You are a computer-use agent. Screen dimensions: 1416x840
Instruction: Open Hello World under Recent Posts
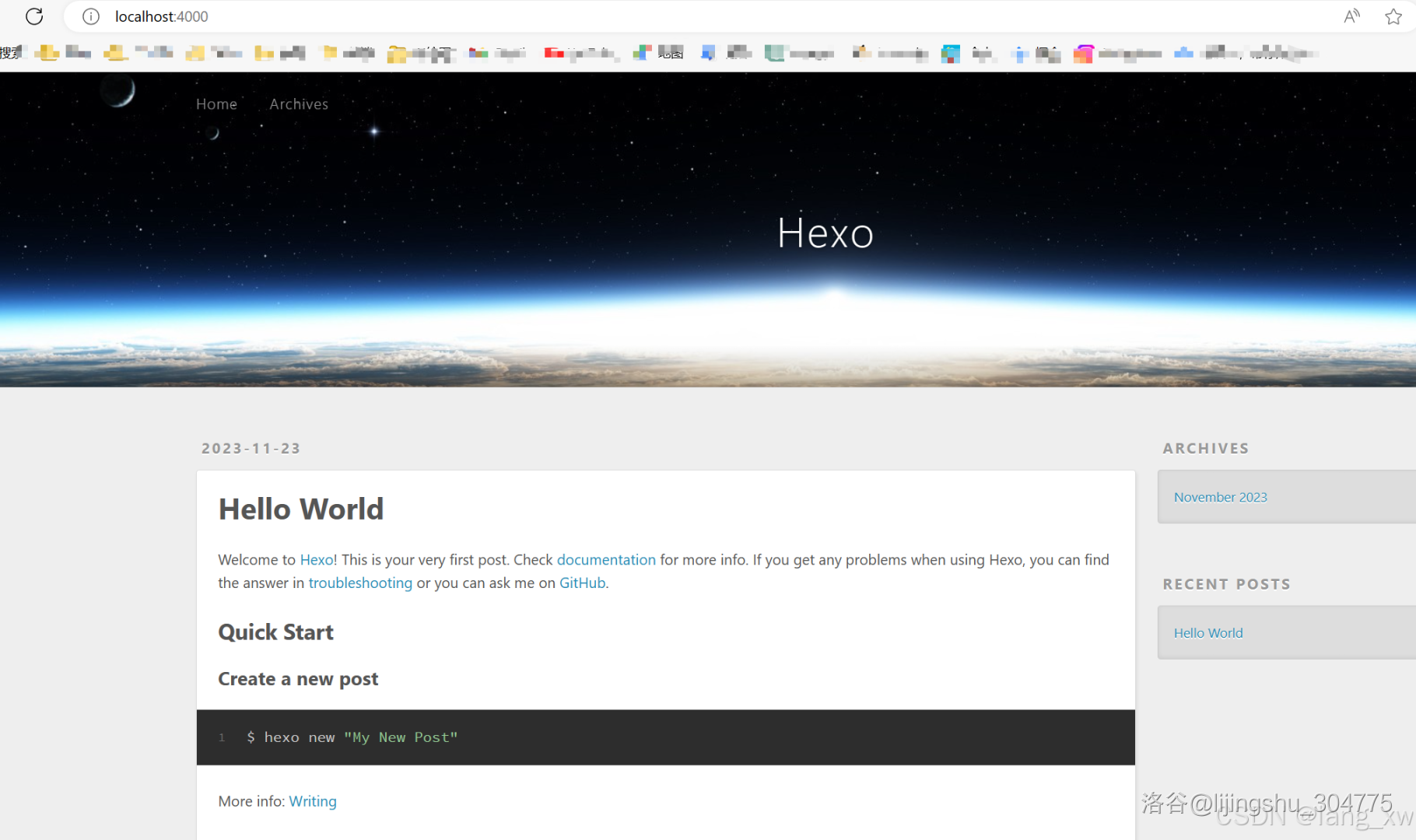pyautogui.click(x=1208, y=633)
